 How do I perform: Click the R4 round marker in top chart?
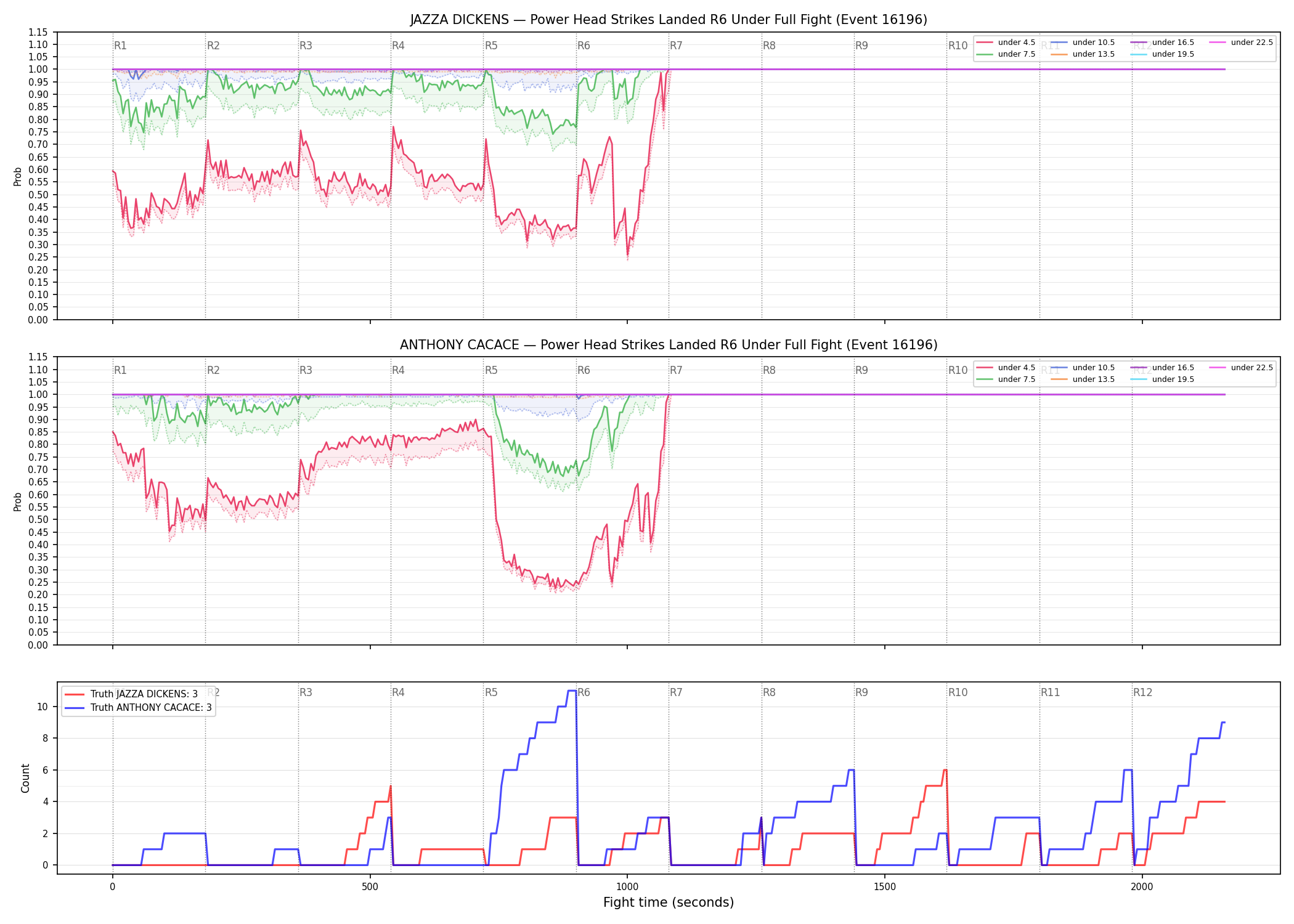(x=398, y=46)
